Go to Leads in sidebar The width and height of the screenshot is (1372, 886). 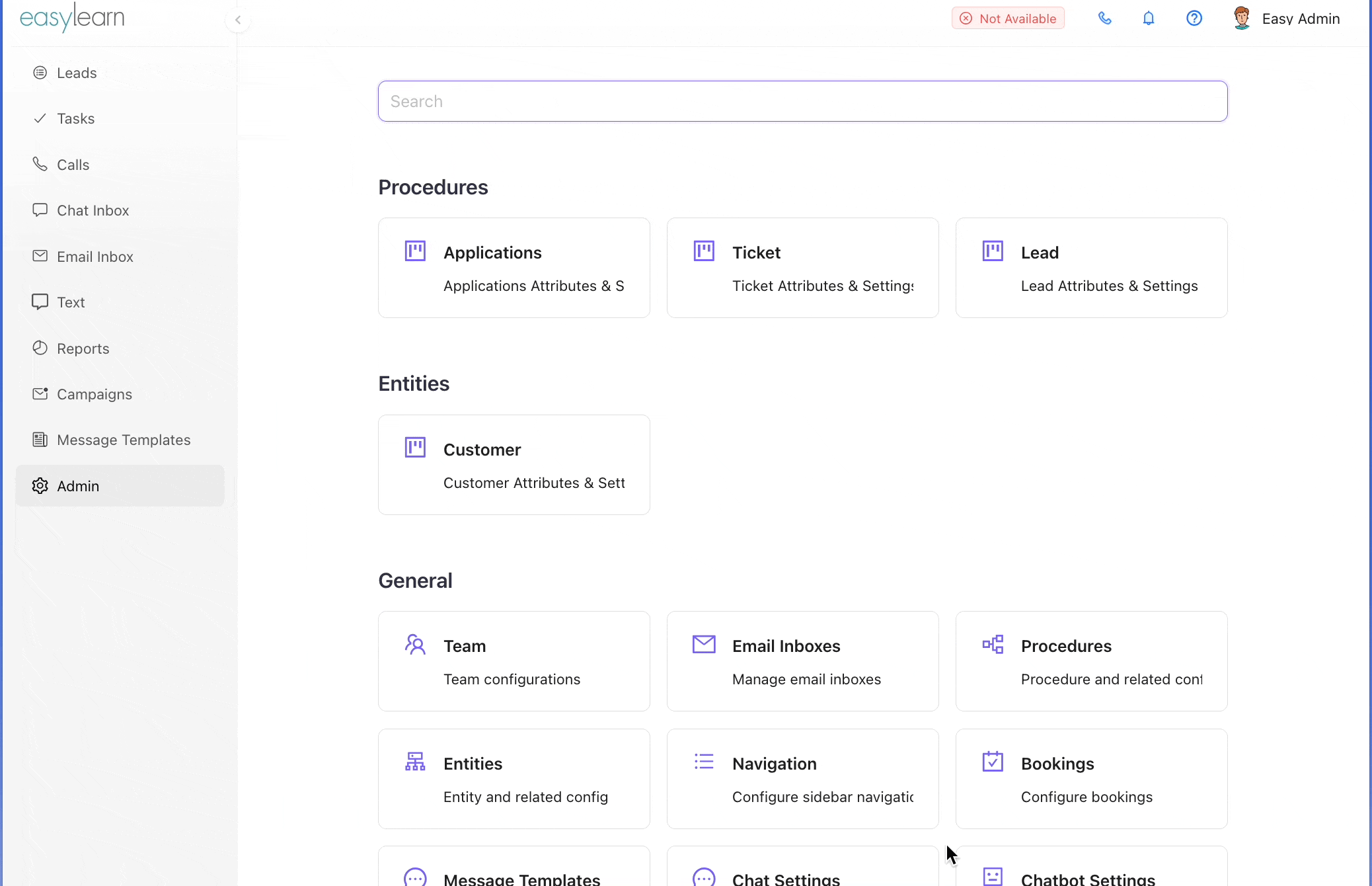pyautogui.click(x=77, y=73)
